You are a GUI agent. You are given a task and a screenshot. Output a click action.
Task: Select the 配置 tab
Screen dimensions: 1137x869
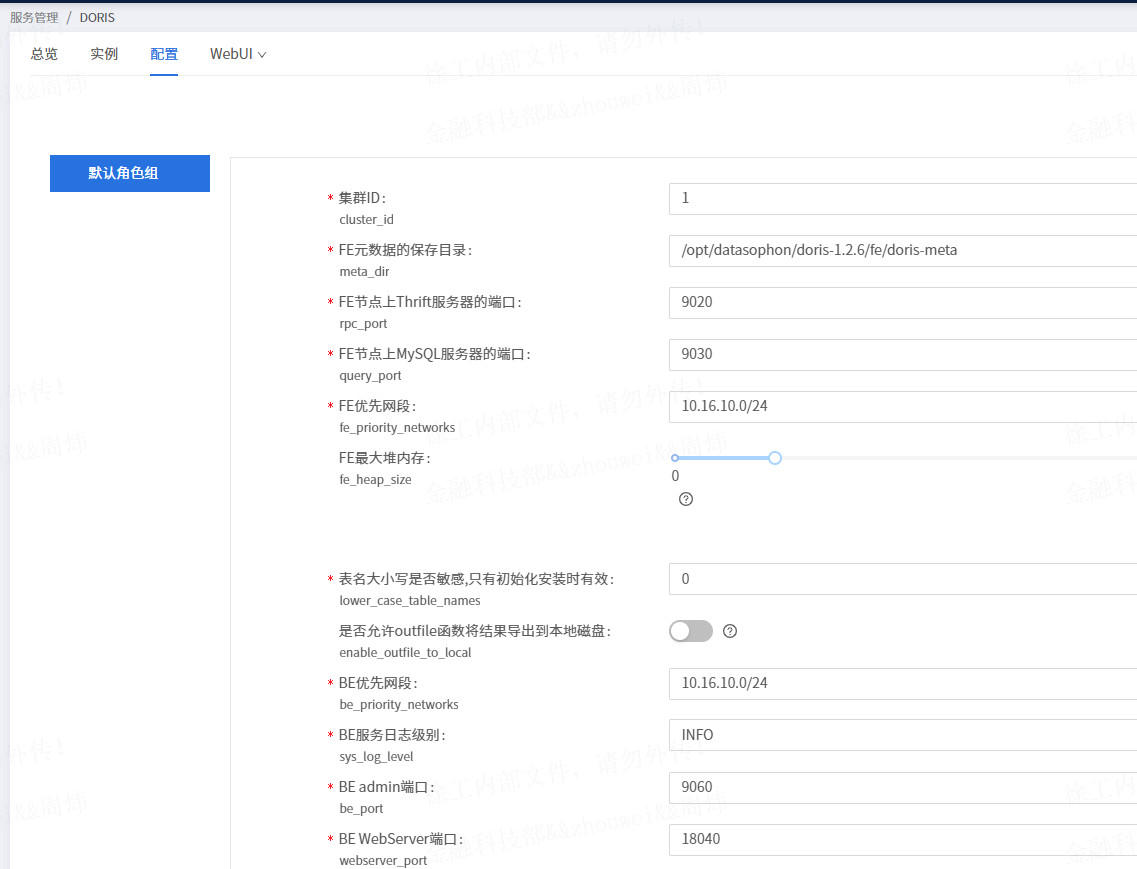pos(164,54)
